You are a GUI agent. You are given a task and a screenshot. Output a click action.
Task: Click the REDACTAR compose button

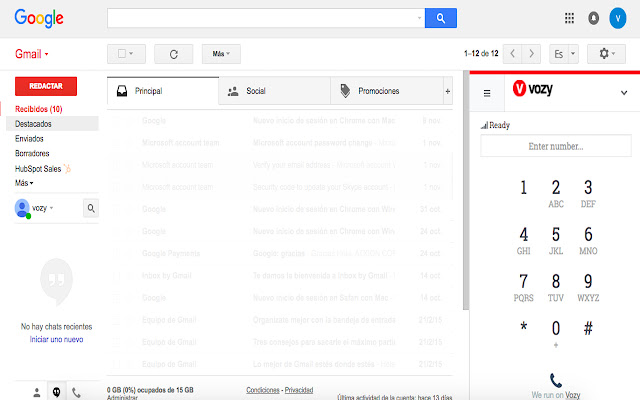click(x=46, y=86)
